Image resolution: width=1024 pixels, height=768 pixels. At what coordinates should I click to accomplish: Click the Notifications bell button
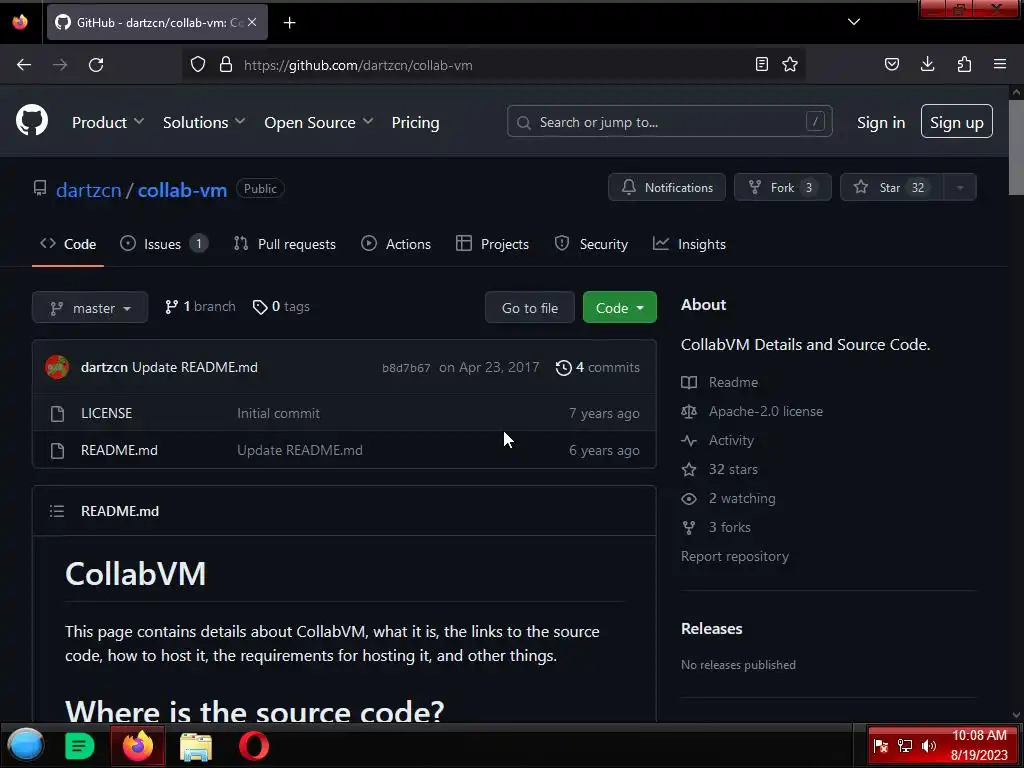(667, 187)
